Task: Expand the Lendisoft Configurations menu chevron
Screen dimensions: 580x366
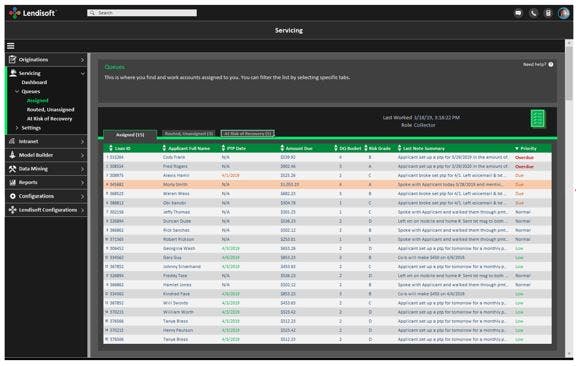Action: point(82,210)
